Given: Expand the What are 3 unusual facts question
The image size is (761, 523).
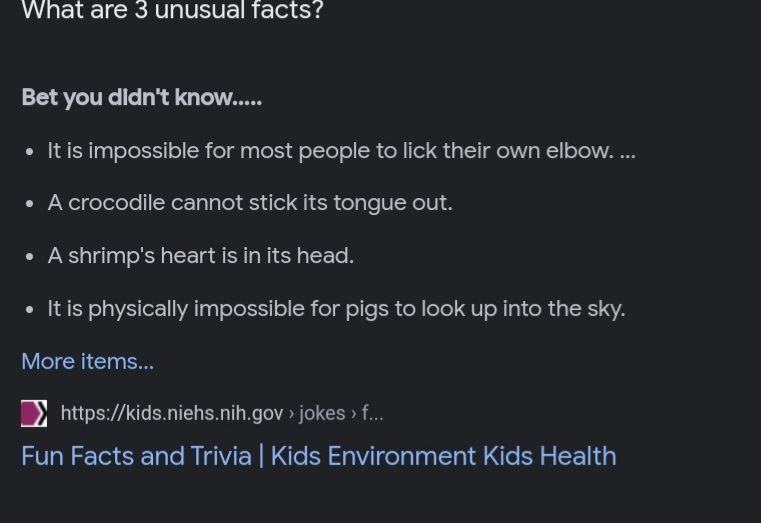Looking at the screenshot, I should coord(172,10).
